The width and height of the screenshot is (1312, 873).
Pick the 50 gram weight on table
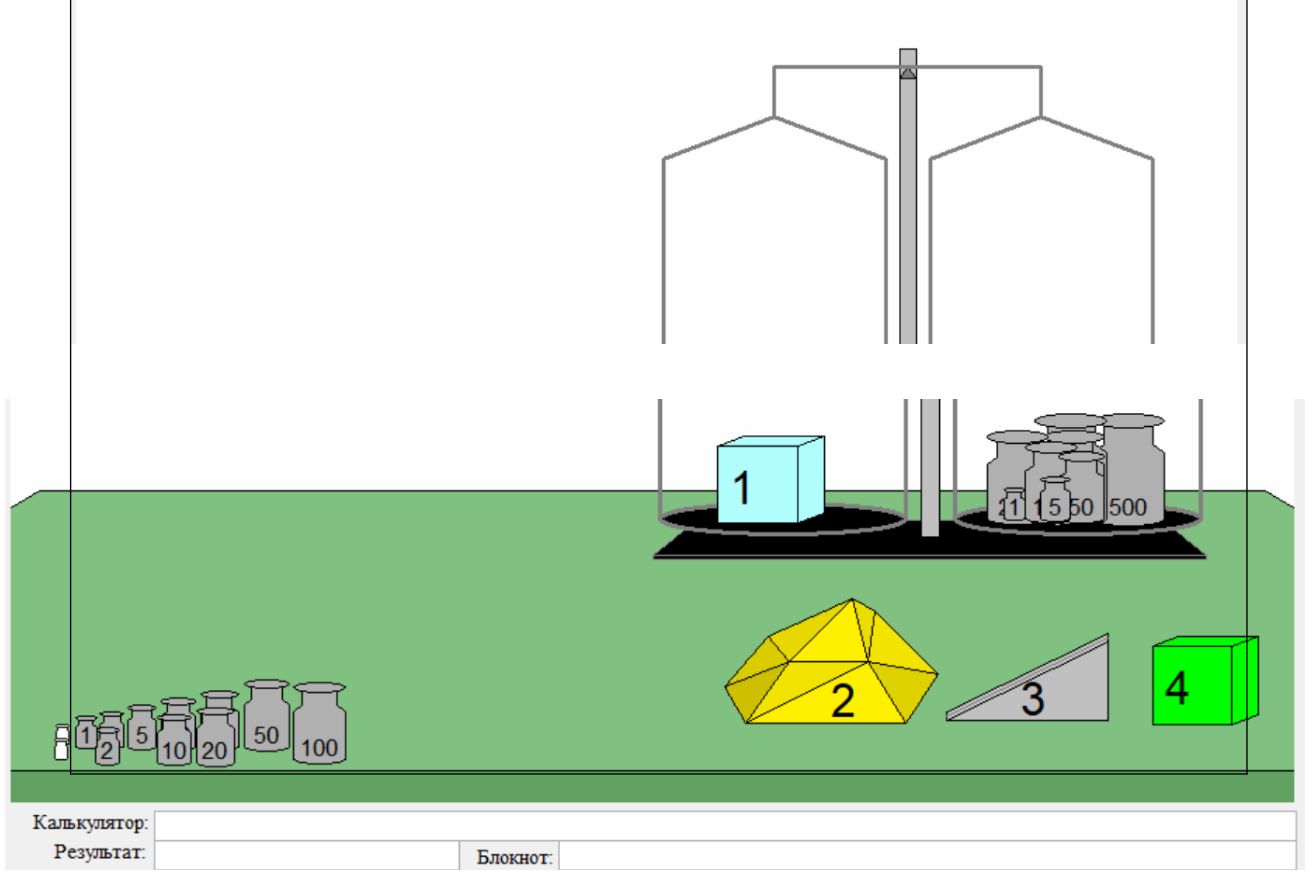266,716
